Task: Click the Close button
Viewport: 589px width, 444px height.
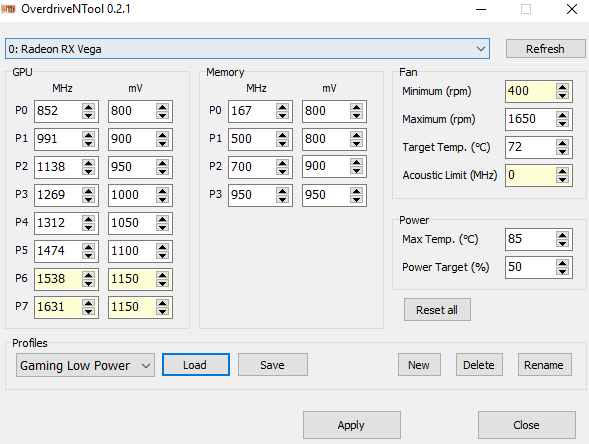Action: coord(527,425)
